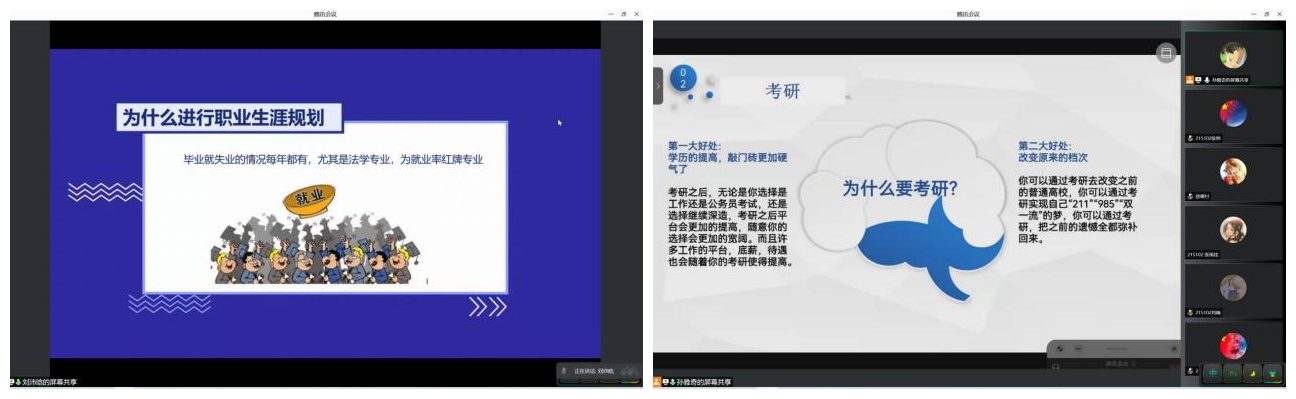1296x399 pixels.
Task: Switch input method with the 中 icon
Action: coord(1213,372)
